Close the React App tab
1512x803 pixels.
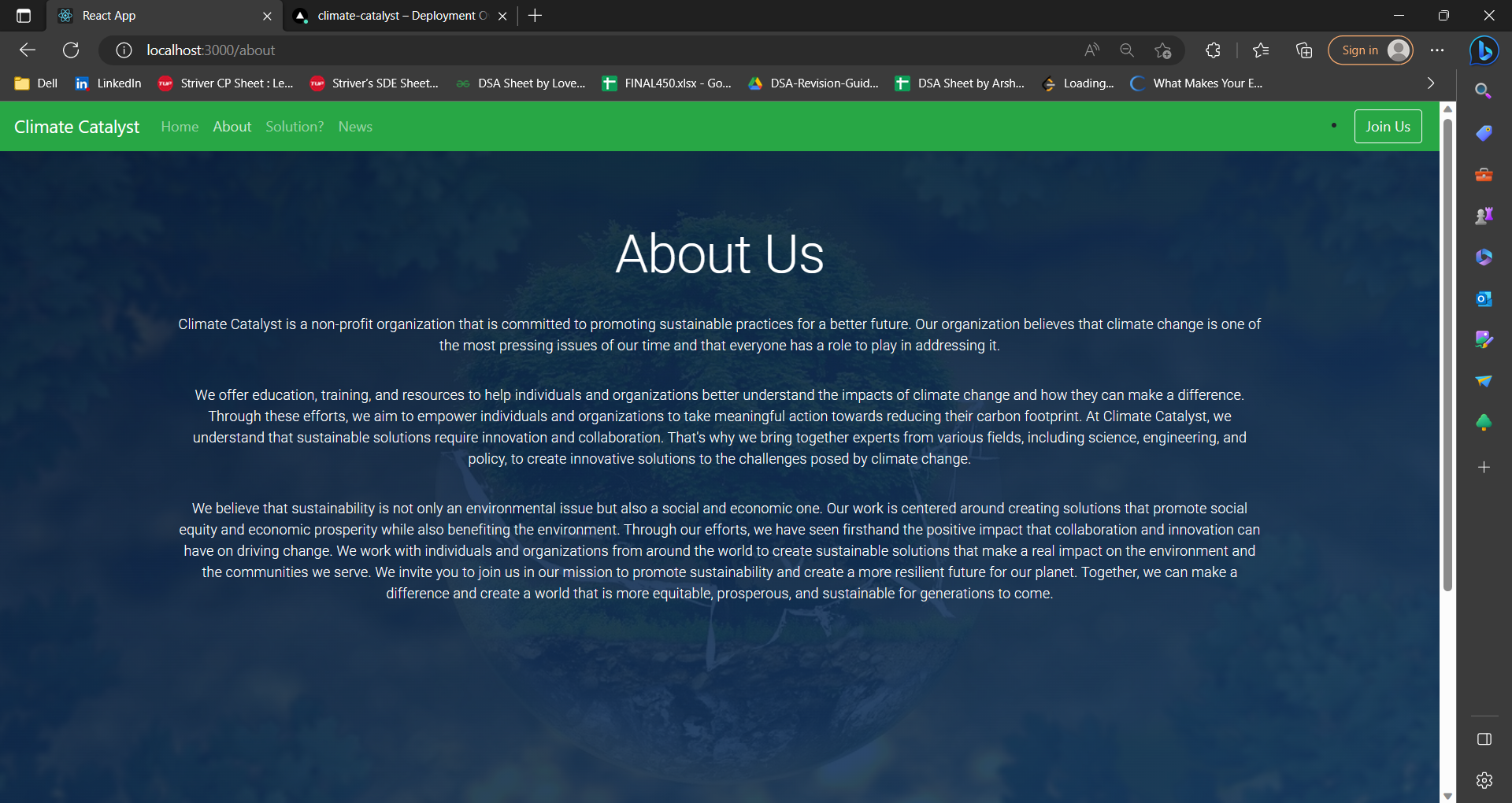pos(267,16)
